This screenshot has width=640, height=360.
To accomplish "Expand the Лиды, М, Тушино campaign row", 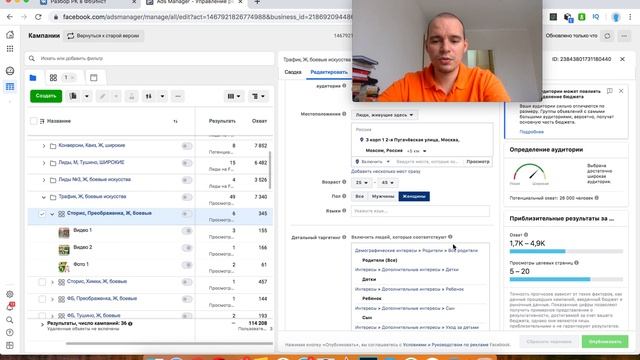I will (x=44, y=163).
